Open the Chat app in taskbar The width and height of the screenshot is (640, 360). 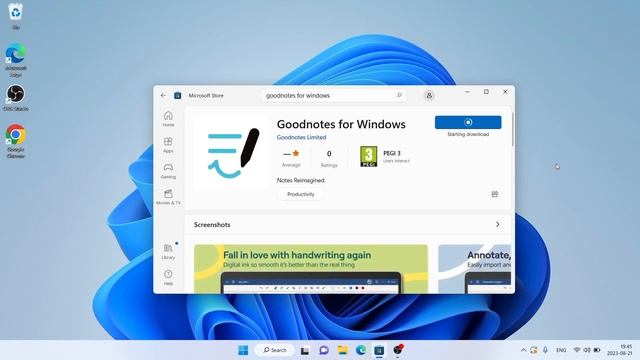324,350
